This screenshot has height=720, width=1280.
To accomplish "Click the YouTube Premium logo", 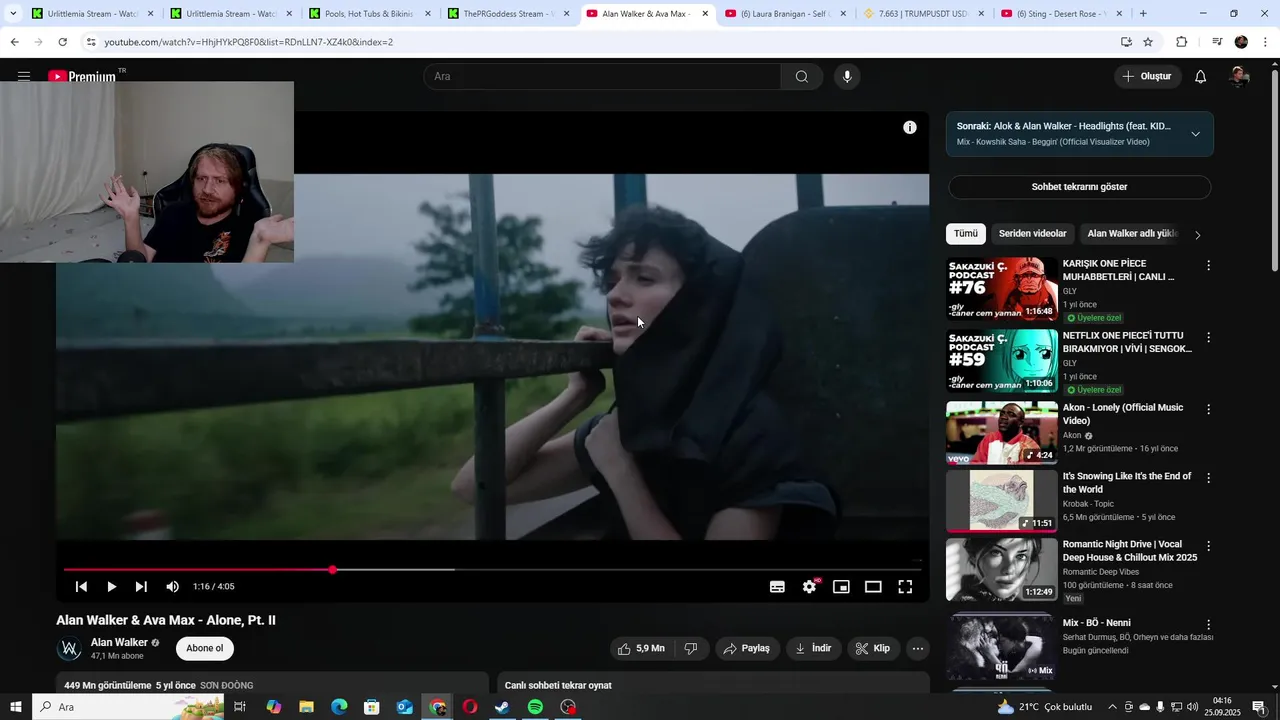I will pyautogui.click(x=83, y=76).
